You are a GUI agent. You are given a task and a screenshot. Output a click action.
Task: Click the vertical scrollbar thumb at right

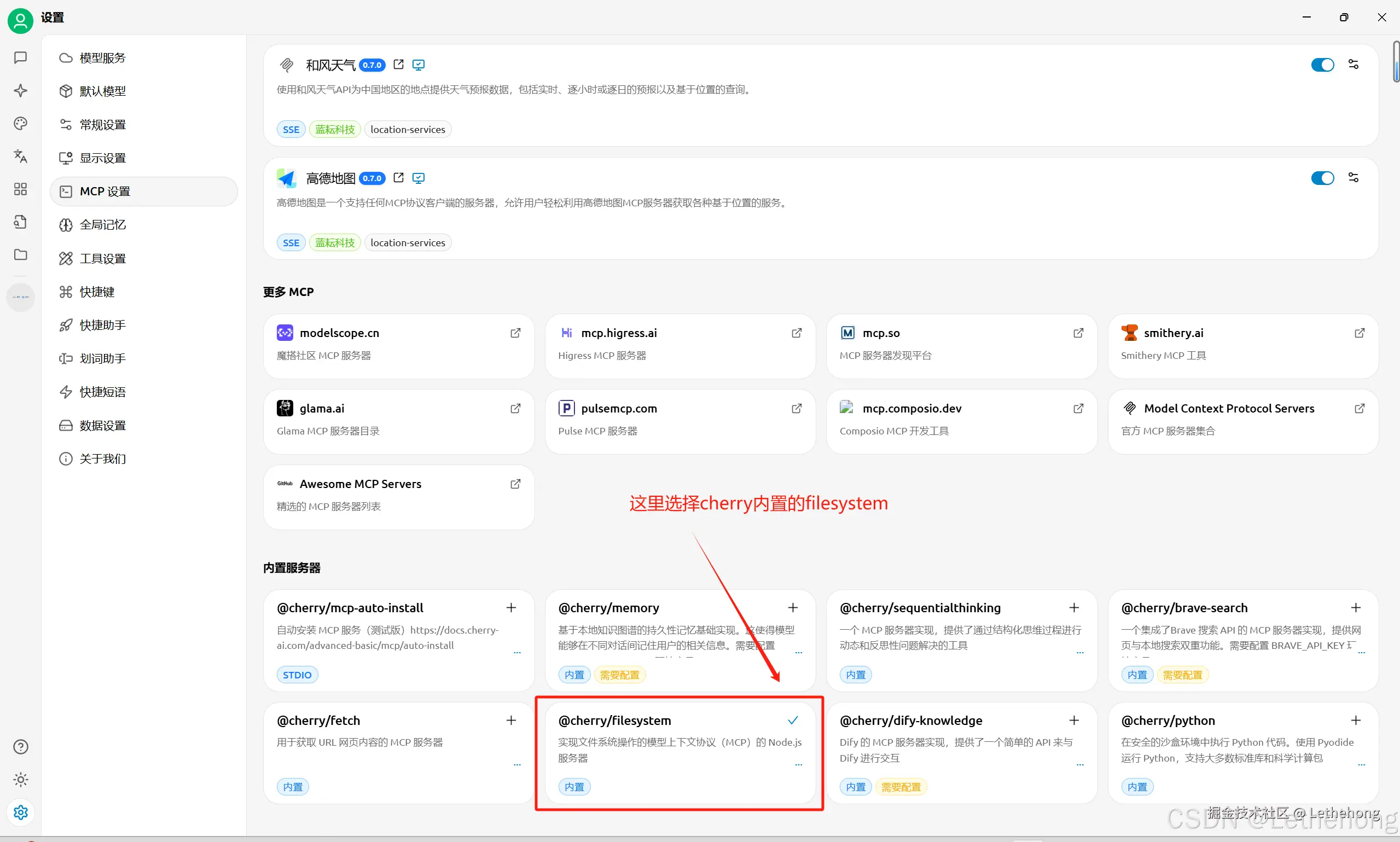click(1396, 61)
